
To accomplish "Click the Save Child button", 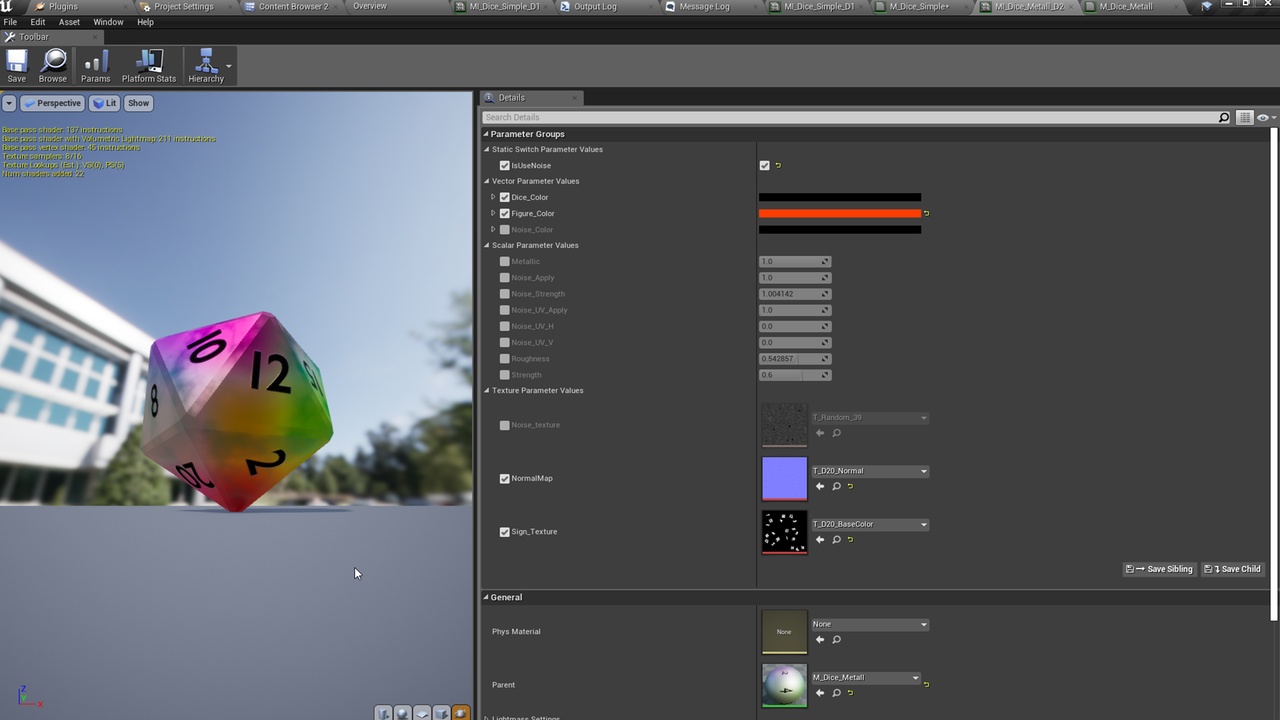I will pos(1233,569).
